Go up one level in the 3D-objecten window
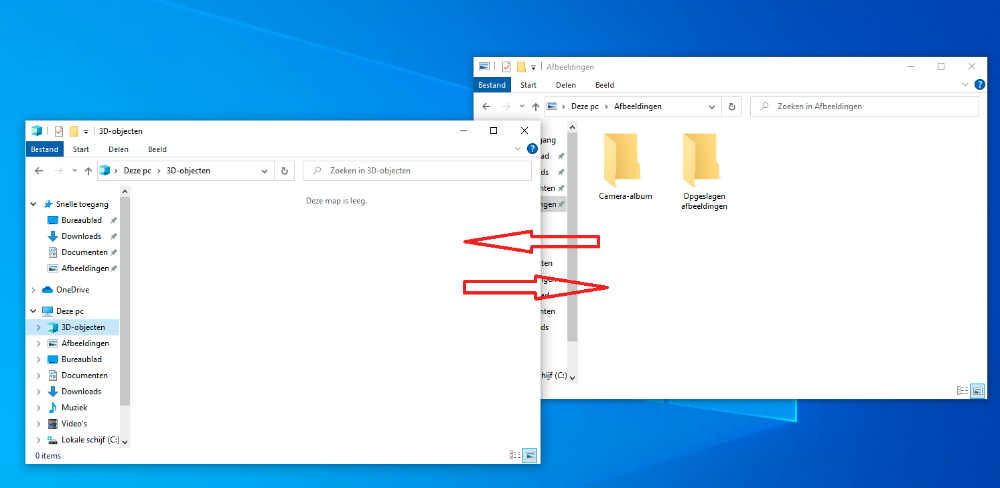Viewport: 1000px width, 488px height. (x=89, y=171)
